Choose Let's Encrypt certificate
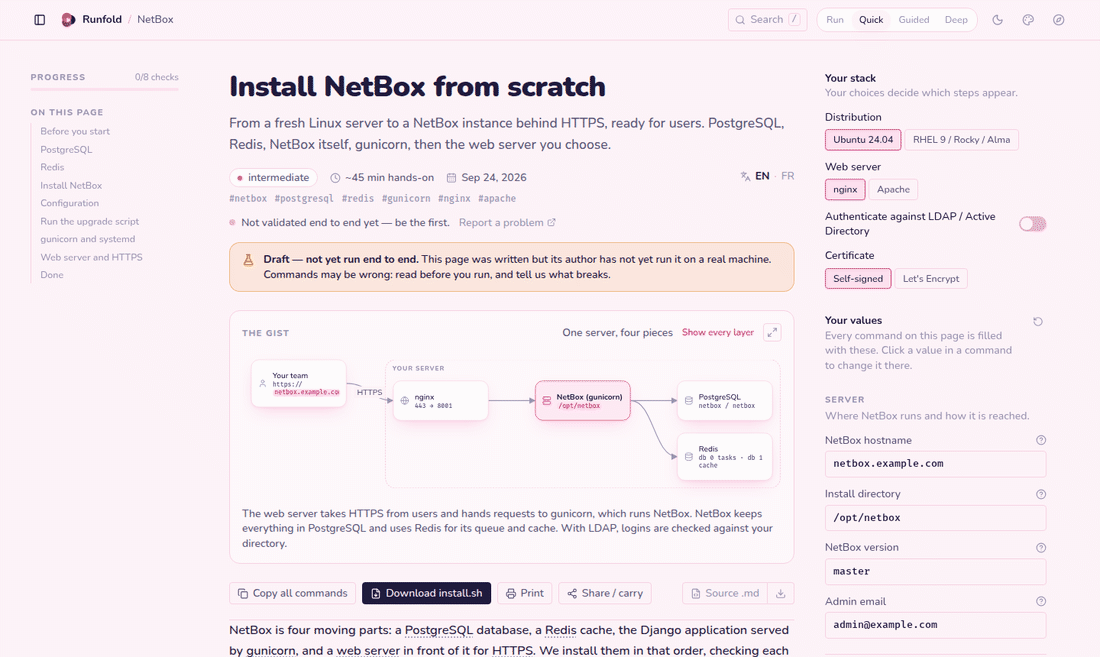This screenshot has height=657, width=1100. tap(931, 278)
